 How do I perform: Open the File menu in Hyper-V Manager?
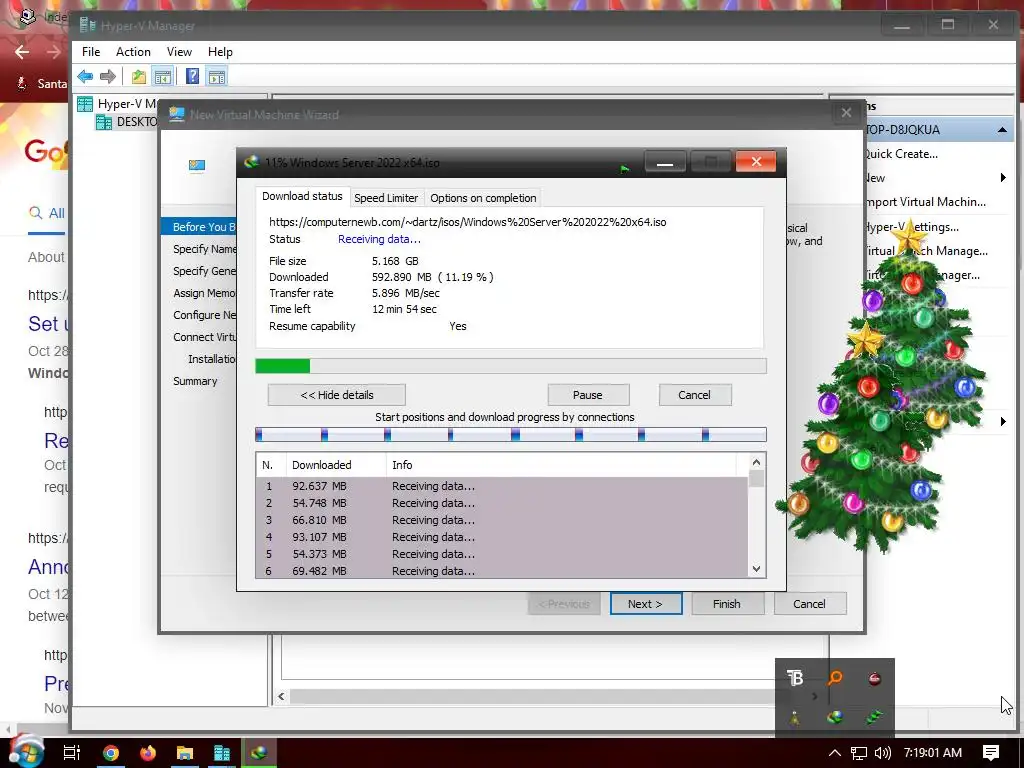[91, 52]
